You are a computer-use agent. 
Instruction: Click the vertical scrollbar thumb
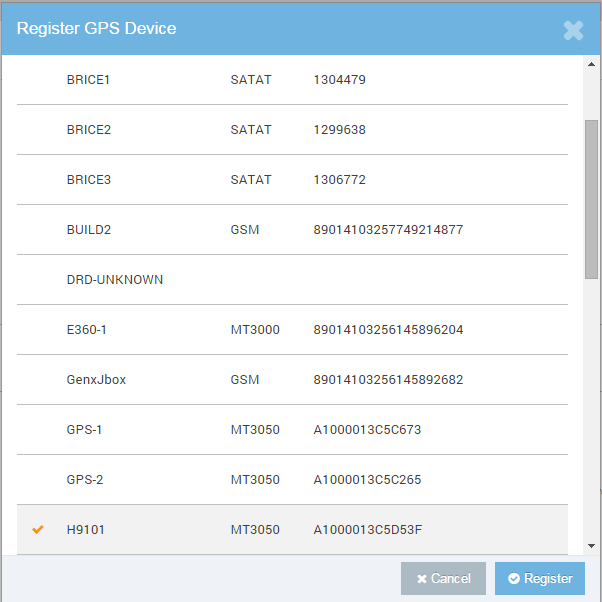tap(591, 200)
